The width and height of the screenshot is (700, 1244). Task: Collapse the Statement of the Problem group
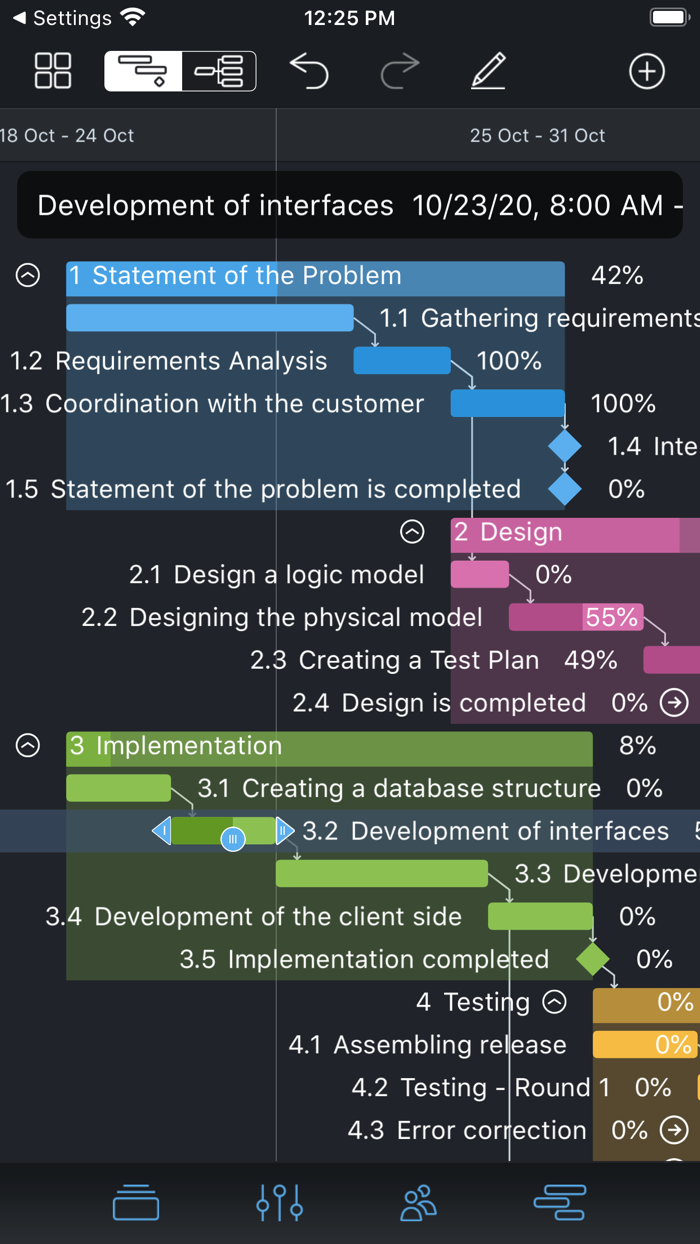point(28,276)
